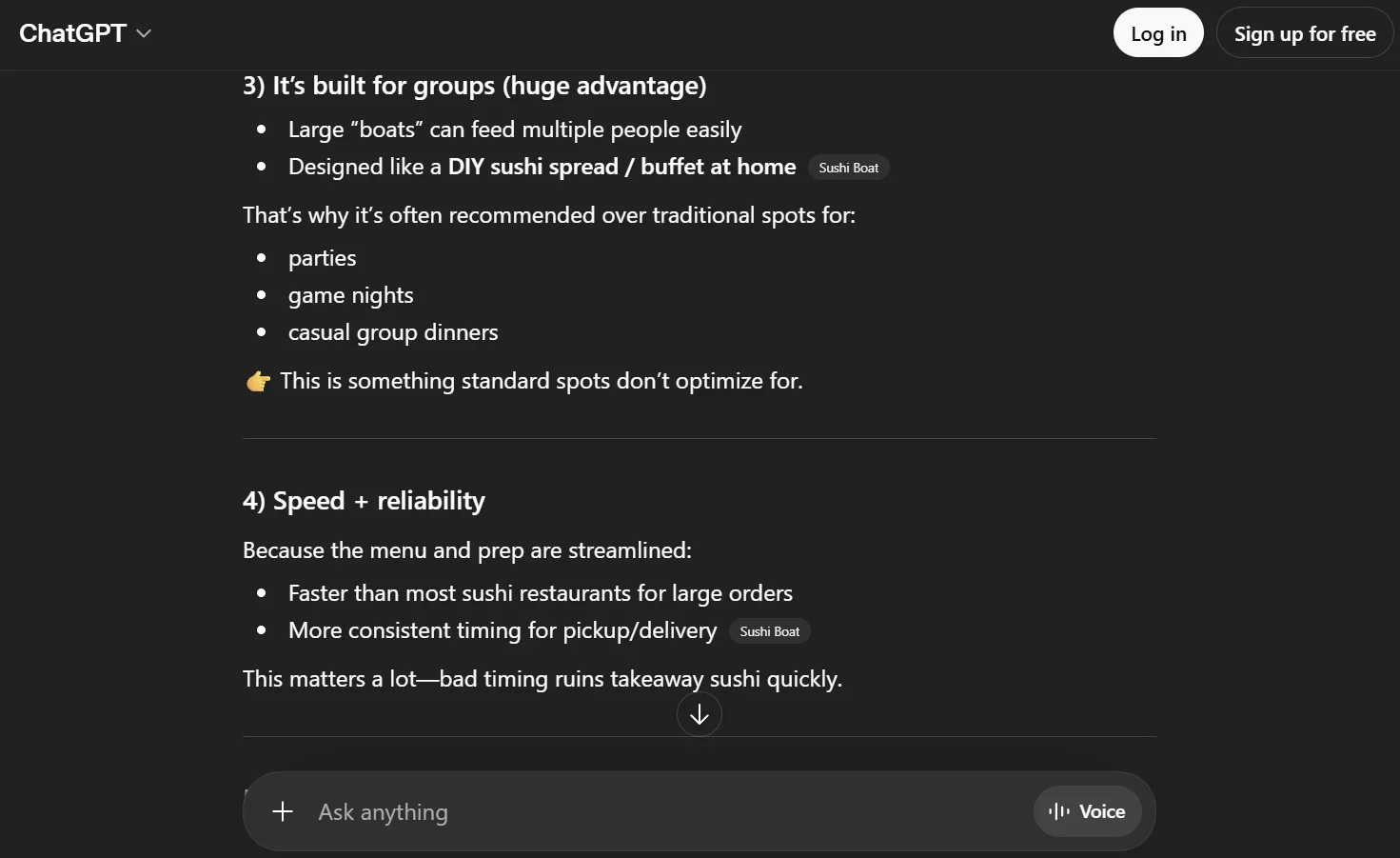The height and width of the screenshot is (858, 1400).
Task: Click the Log in button
Action: [1157, 33]
